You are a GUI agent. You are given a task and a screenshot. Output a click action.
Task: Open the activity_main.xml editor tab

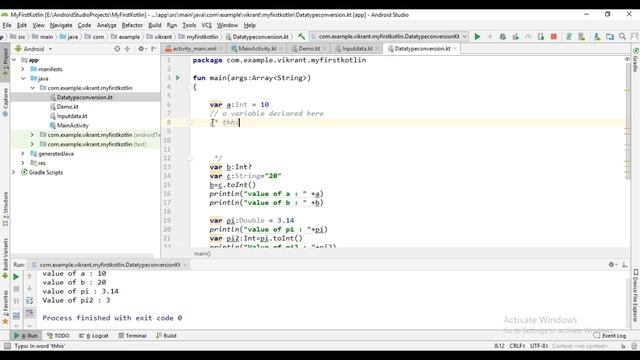coord(194,49)
